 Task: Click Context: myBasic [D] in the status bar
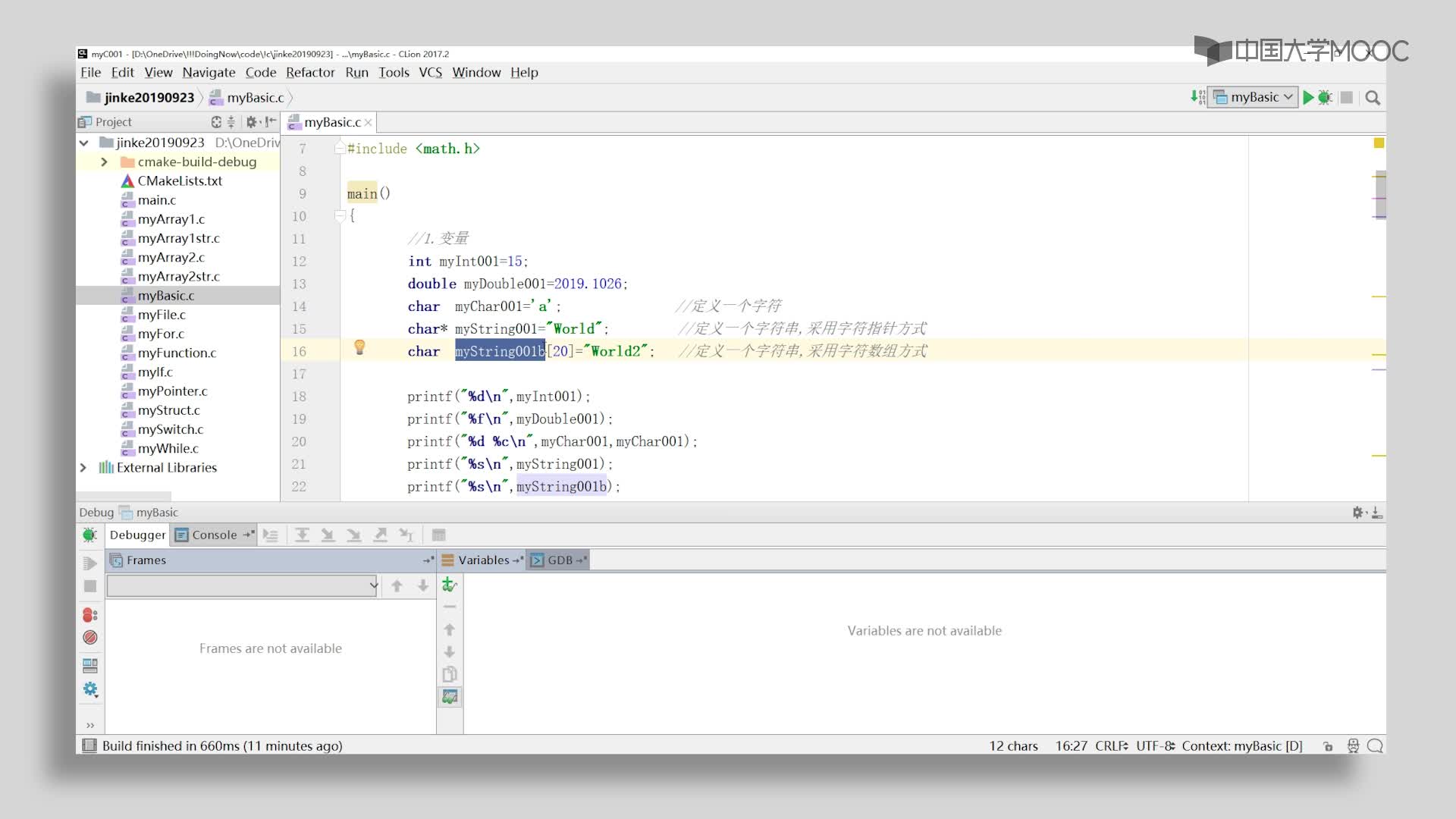(1241, 746)
